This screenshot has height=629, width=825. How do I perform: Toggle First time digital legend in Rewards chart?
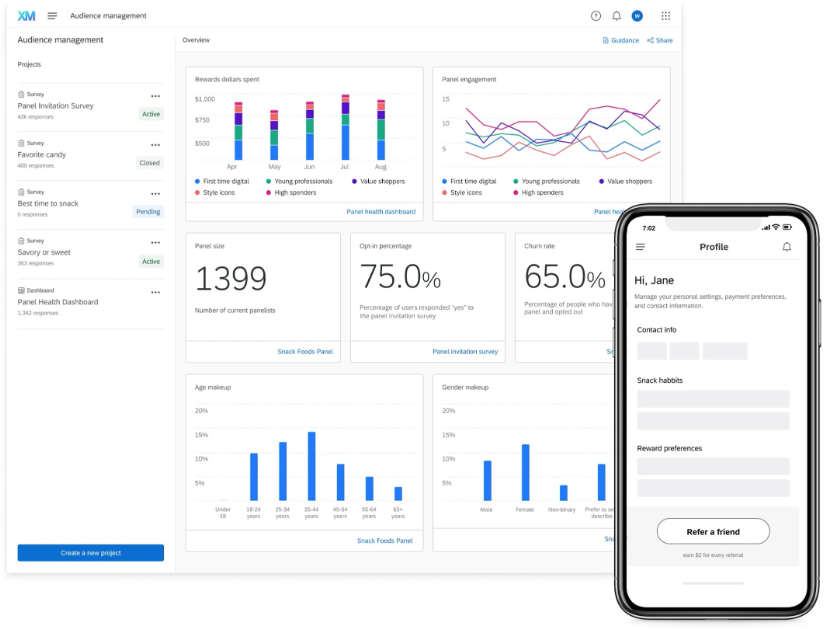[222, 182]
